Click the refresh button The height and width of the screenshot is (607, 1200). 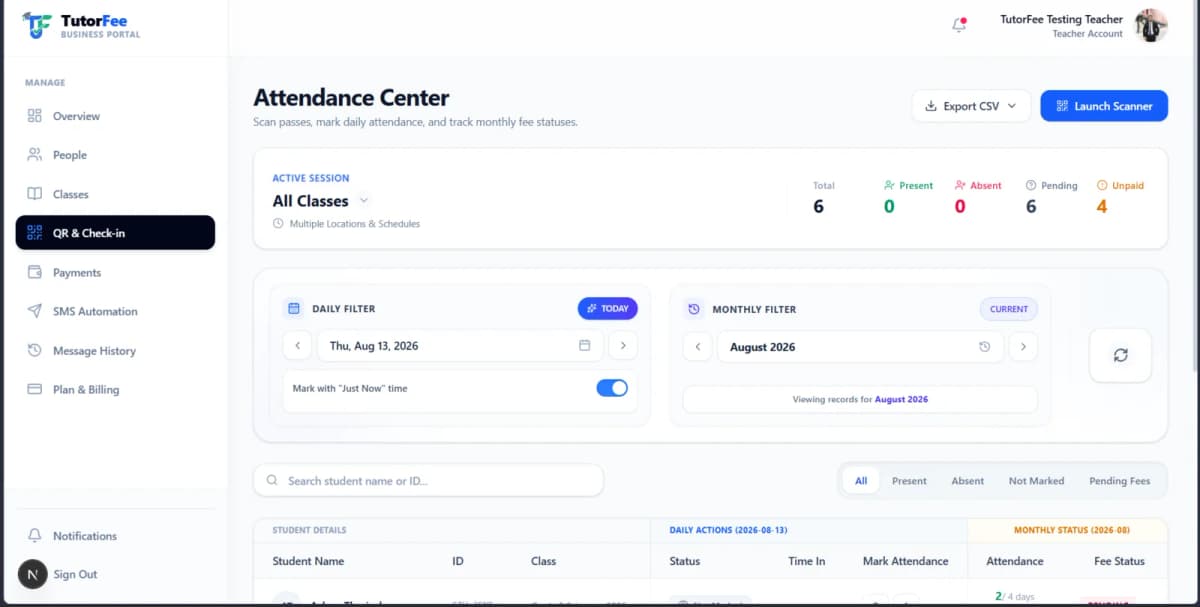[x=1120, y=355]
